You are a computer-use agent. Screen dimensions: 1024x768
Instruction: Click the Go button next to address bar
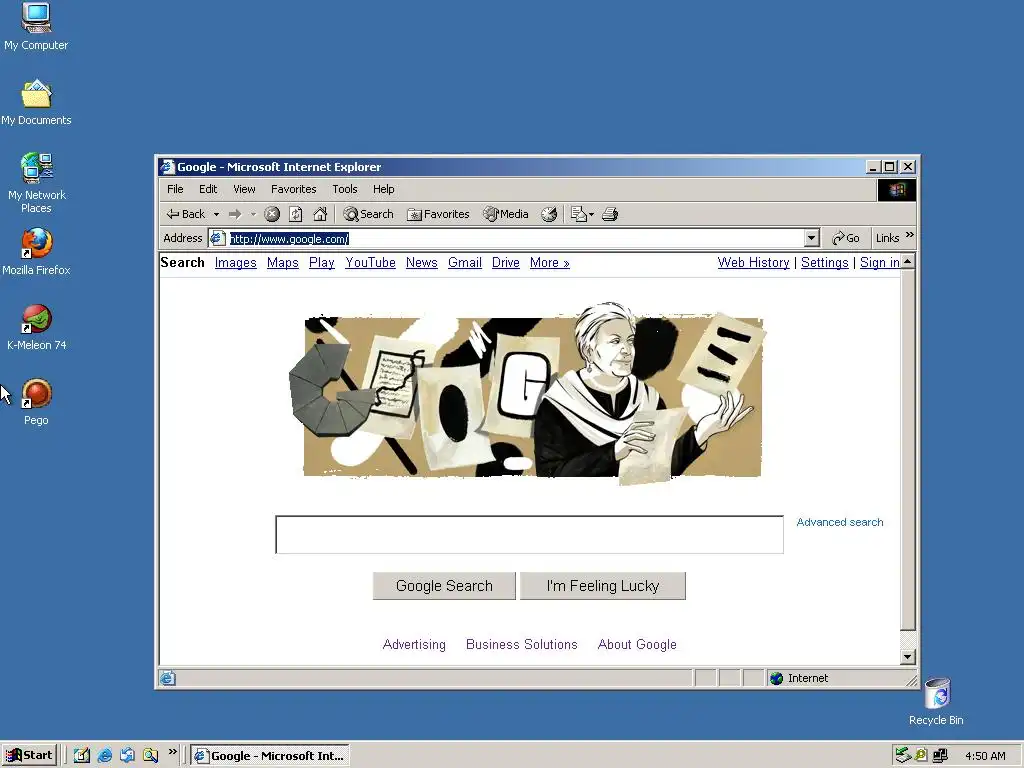[x=846, y=238]
